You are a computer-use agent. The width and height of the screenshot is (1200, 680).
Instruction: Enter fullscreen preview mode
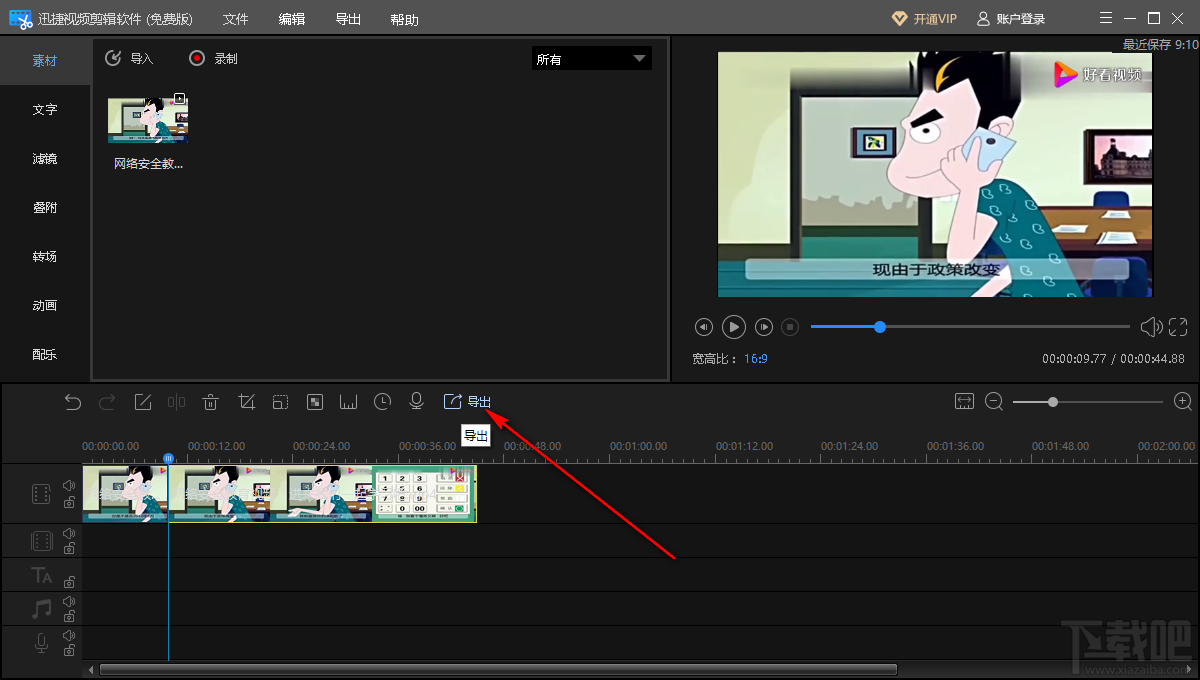(x=1178, y=327)
